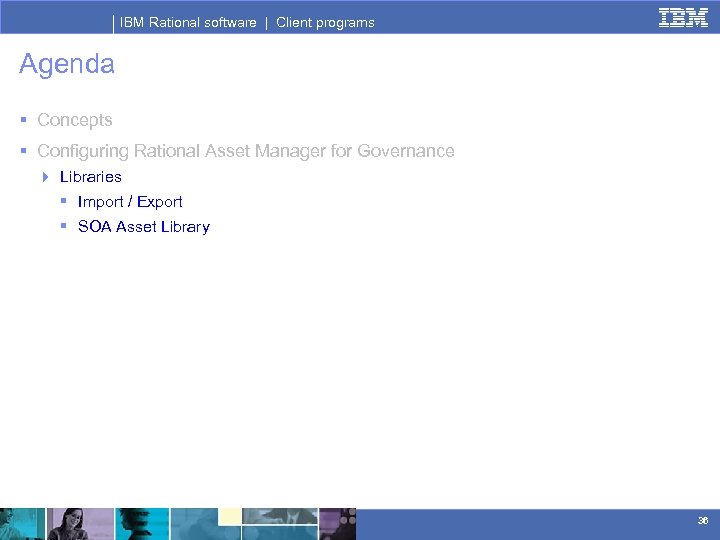Viewport: 720px width, 540px height.
Task: Click 'IBM Rational software' header text
Action: 188,22
